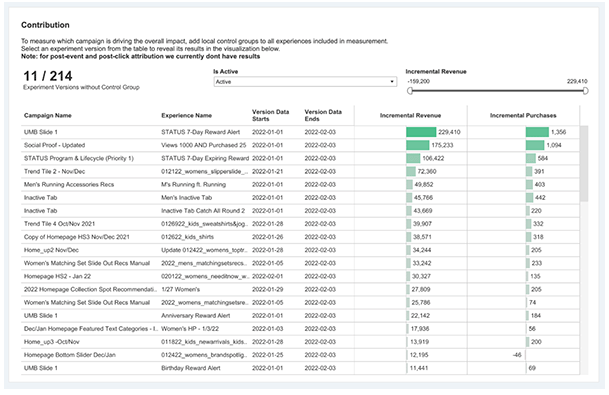Click the 72,360 revenue value

pyautogui.click(x=426, y=171)
